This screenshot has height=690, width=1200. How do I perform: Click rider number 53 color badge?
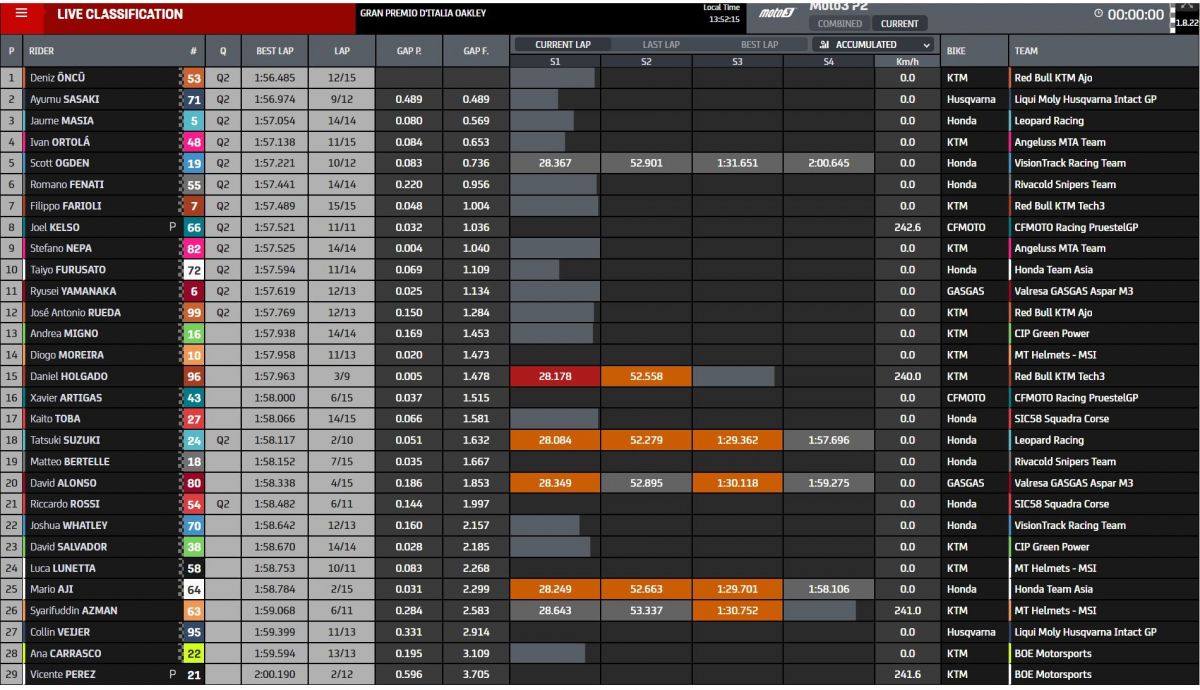(x=194, y=78)
